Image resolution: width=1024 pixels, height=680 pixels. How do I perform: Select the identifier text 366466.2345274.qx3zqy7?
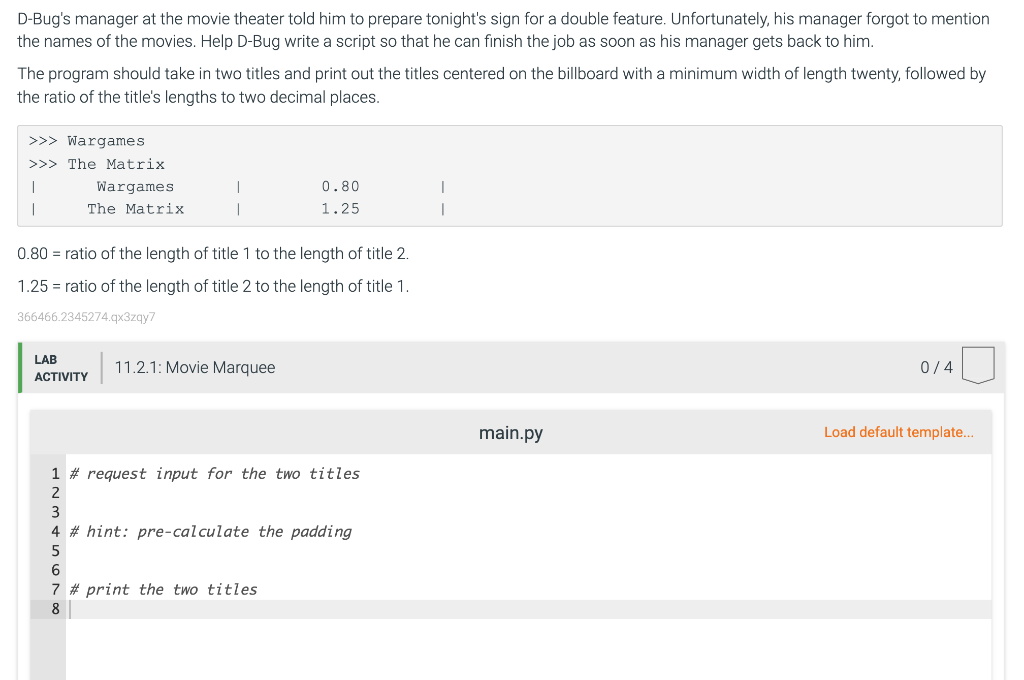[85, 317]
